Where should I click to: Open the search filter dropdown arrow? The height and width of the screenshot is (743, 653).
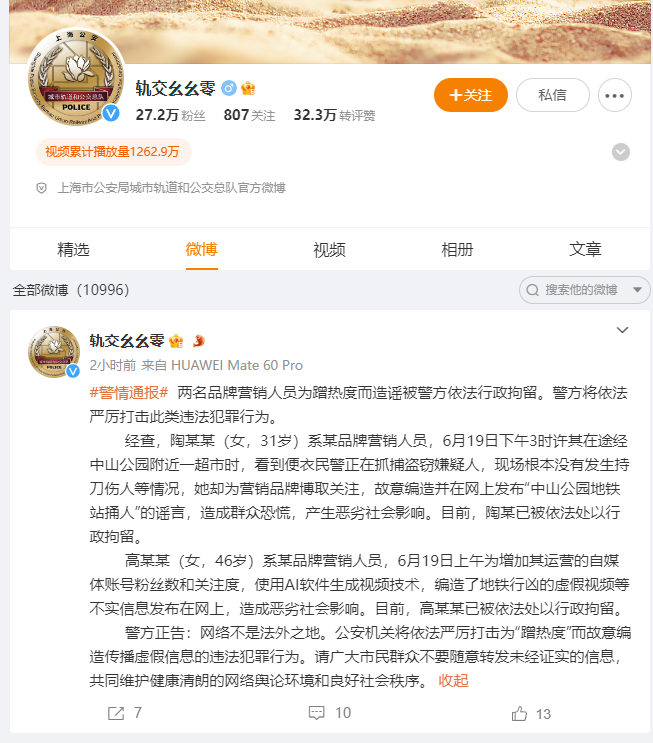[x=637, y=290]
